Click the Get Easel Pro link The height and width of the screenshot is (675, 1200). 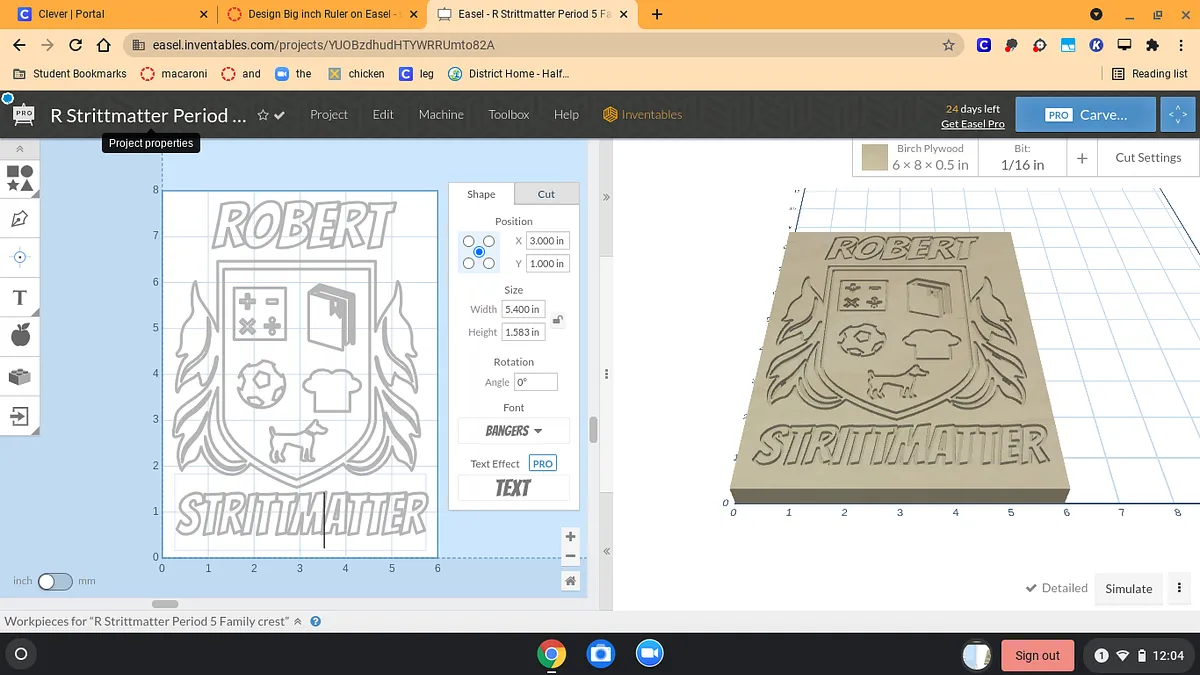[x=972, y=124]
